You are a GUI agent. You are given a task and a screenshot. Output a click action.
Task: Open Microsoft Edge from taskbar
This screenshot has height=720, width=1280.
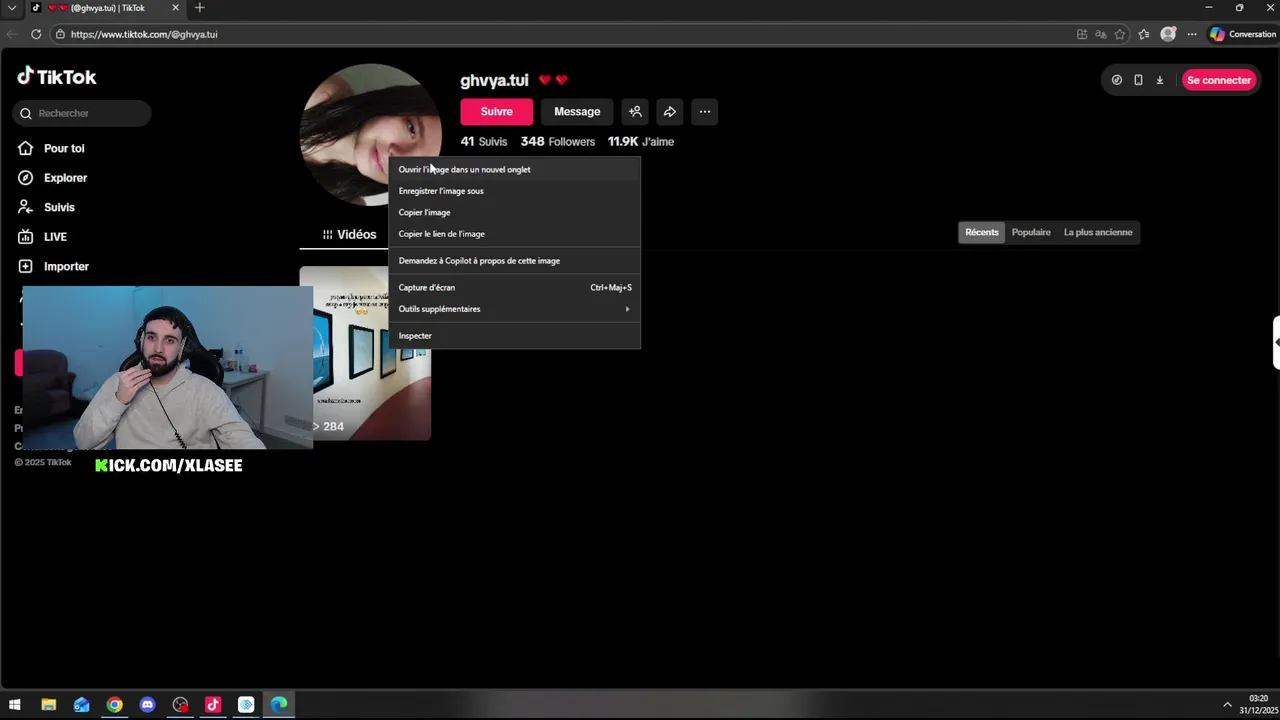tap(279, 705)
